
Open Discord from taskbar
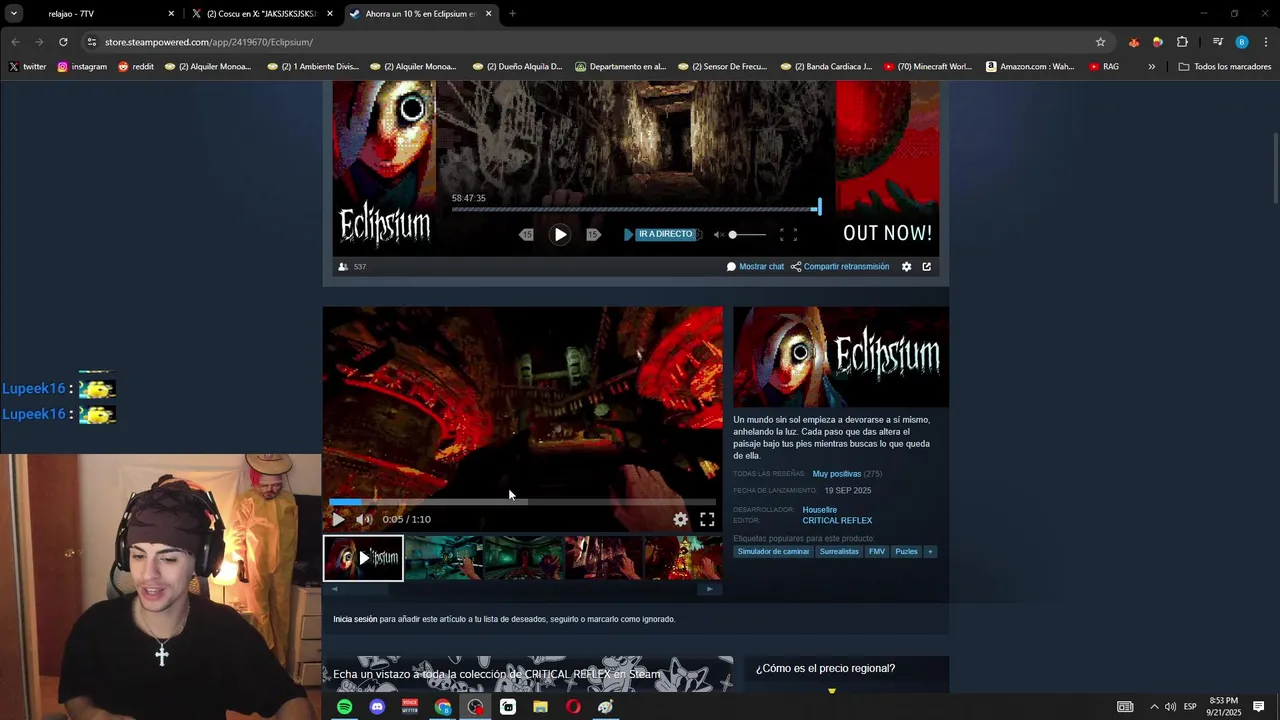tap(377, 707)
